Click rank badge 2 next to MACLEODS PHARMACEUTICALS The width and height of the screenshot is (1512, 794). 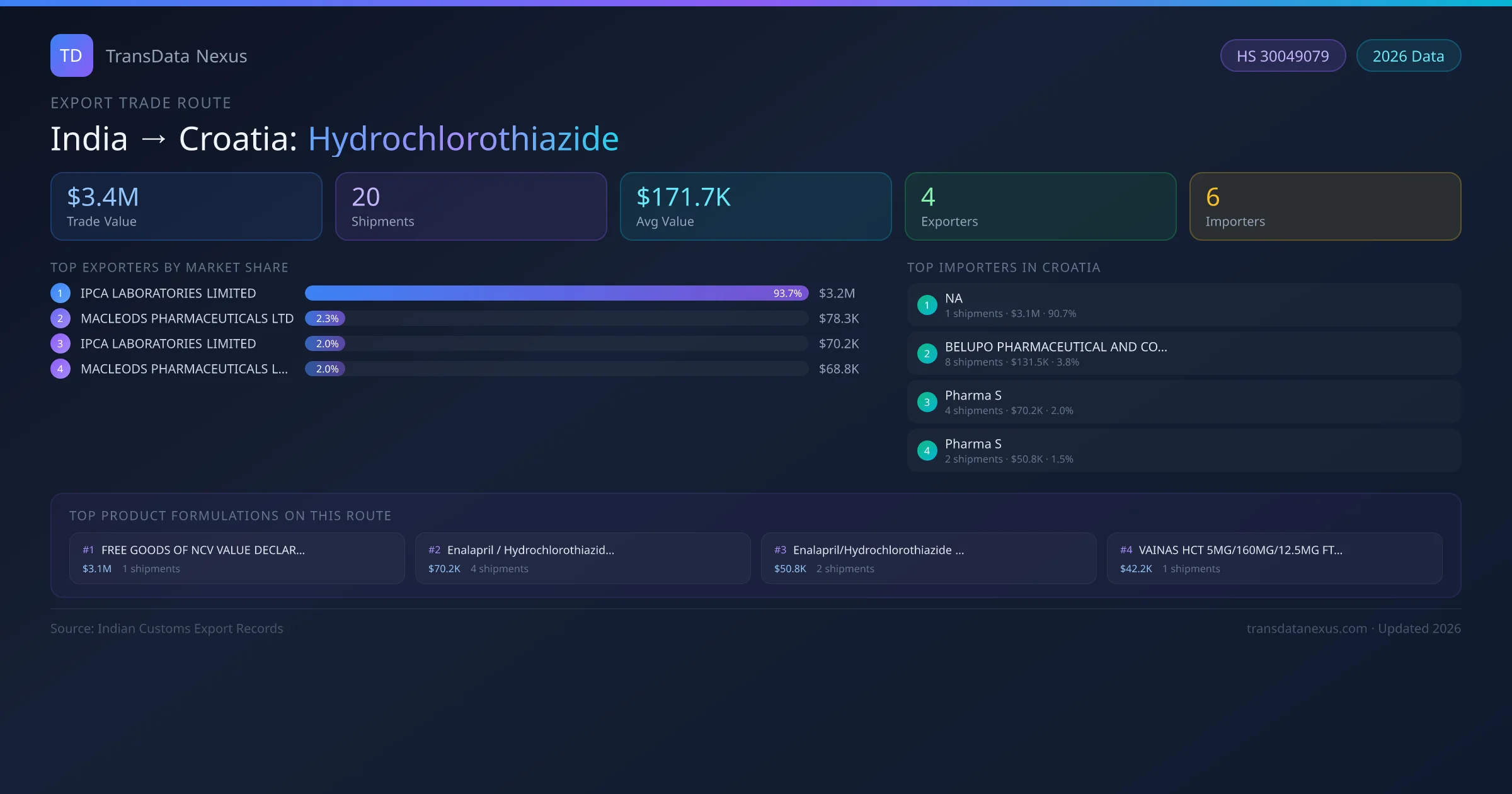[x=60, y=318]
